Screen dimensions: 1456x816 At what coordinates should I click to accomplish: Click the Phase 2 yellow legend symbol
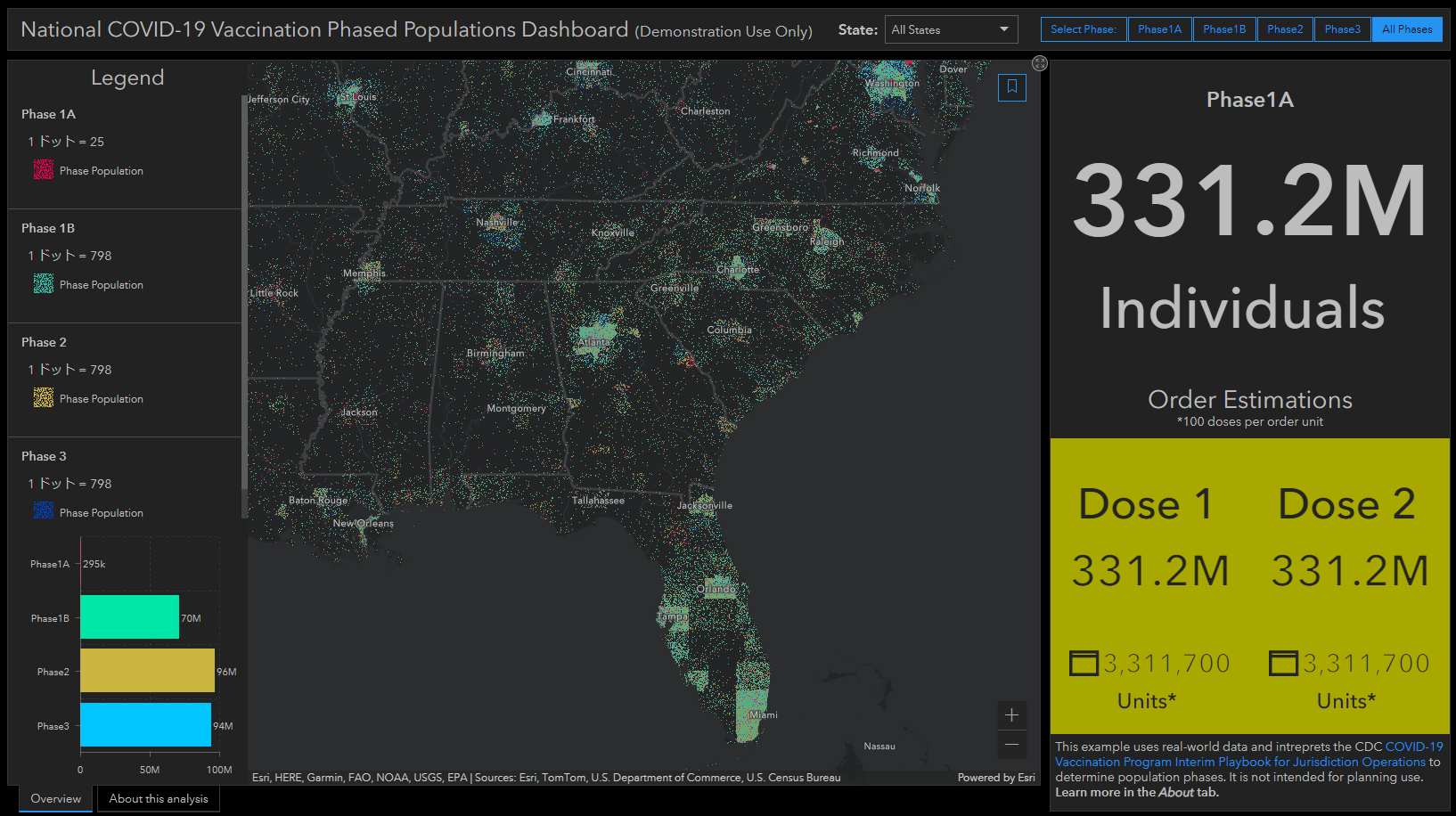tap(43, 398)
